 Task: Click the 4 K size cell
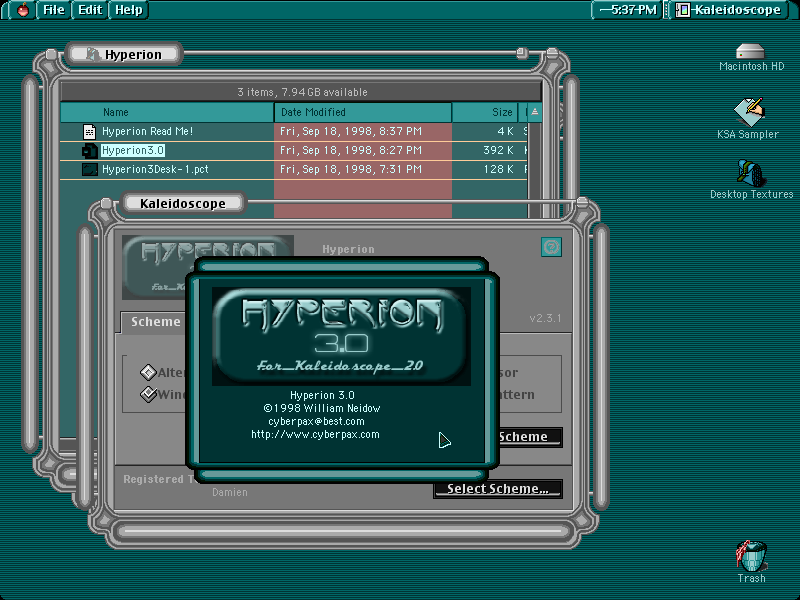click(x=505, y=132)
